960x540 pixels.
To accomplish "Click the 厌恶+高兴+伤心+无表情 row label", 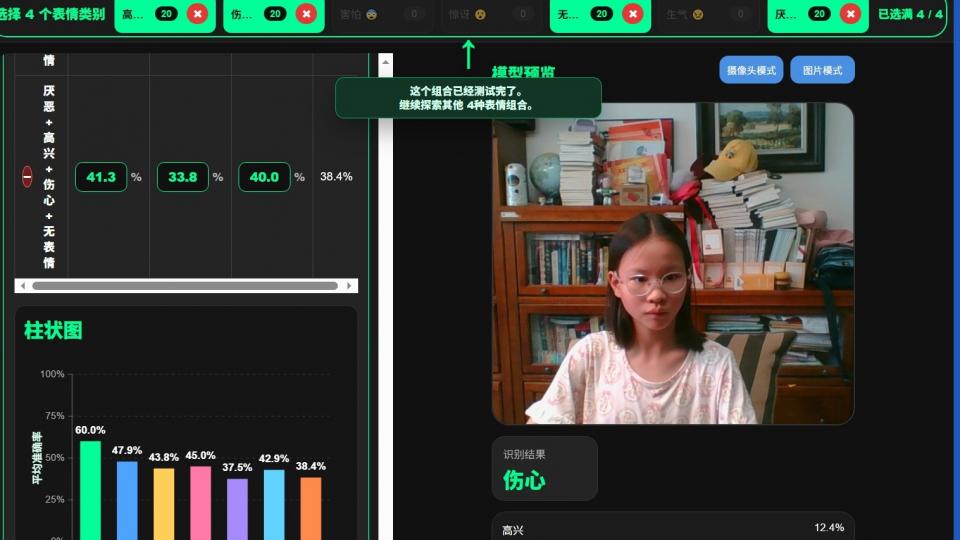I will tap(49, 176).
